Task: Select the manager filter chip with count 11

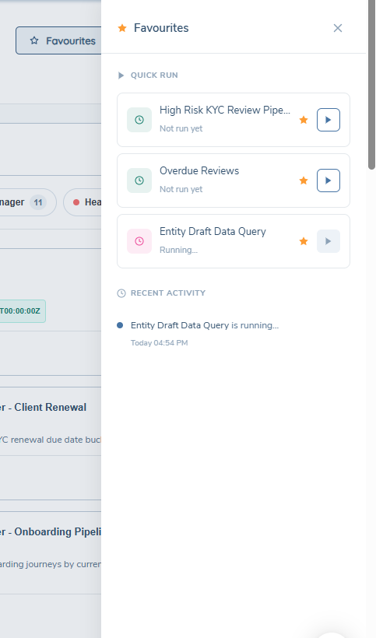Action: coord(27,202)
